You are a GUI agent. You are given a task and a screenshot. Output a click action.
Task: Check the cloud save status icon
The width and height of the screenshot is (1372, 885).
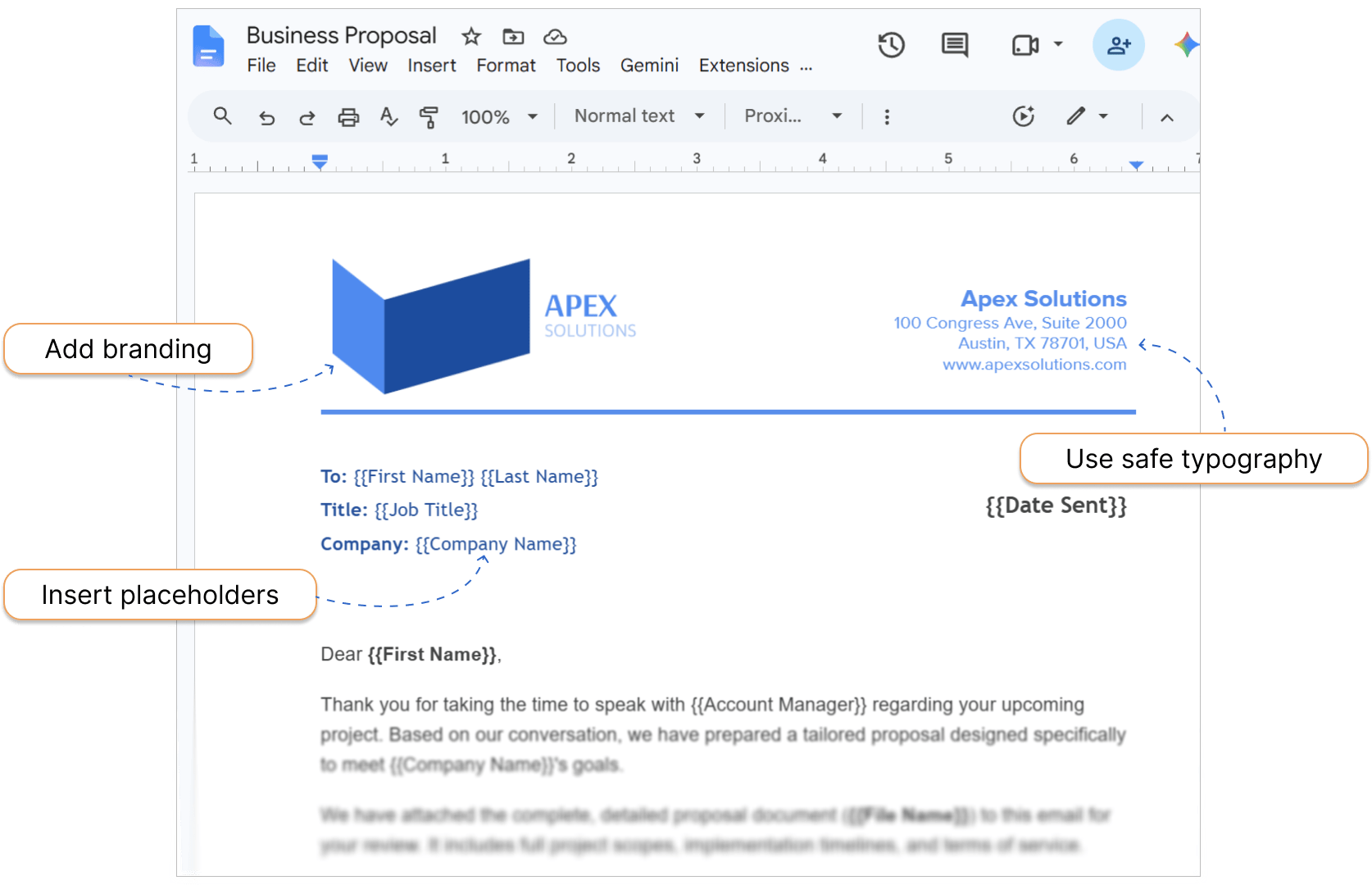coord(556,36)
